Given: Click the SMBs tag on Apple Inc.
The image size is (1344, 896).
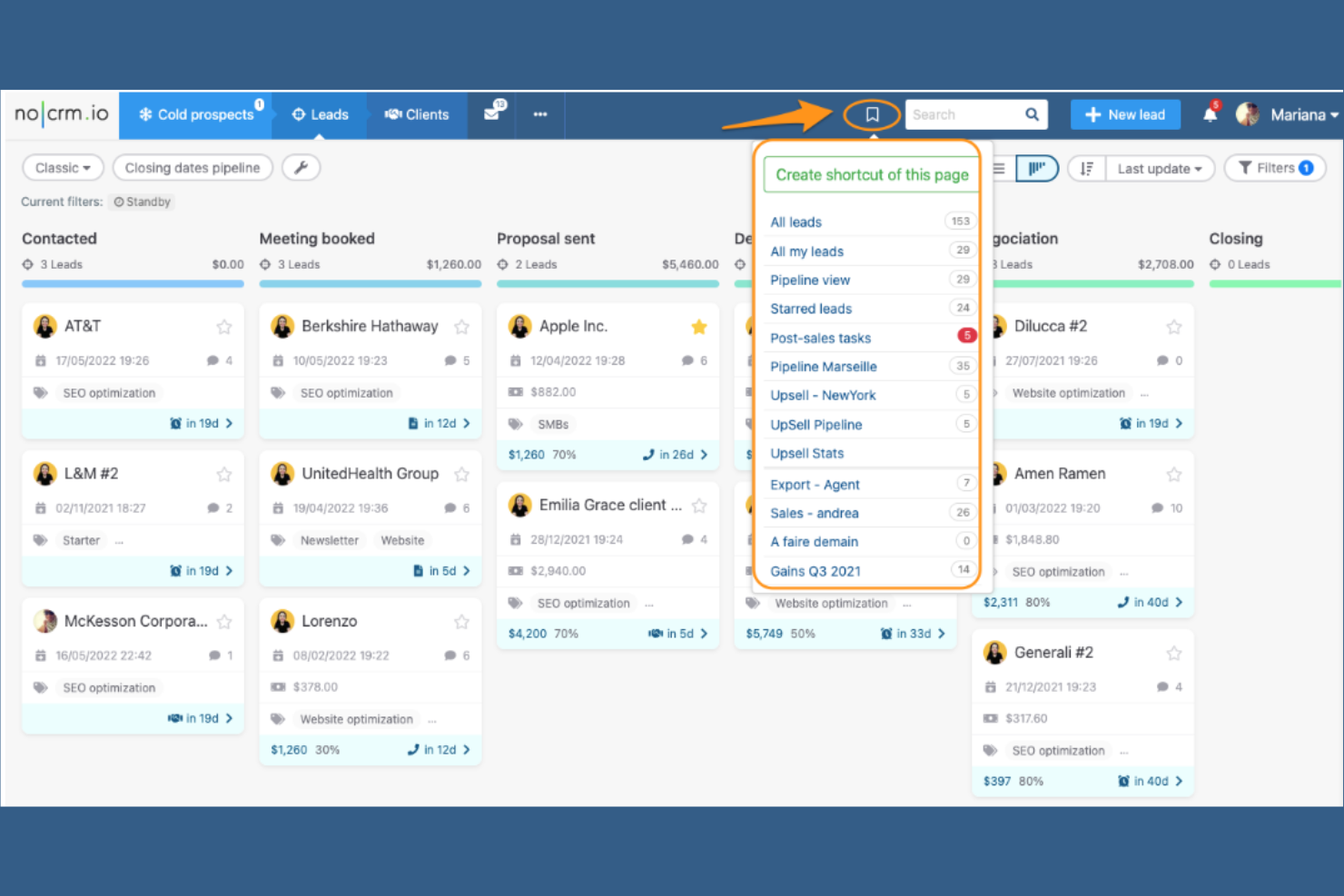Looking at the screenshot, I should click(x=553, y=425).
